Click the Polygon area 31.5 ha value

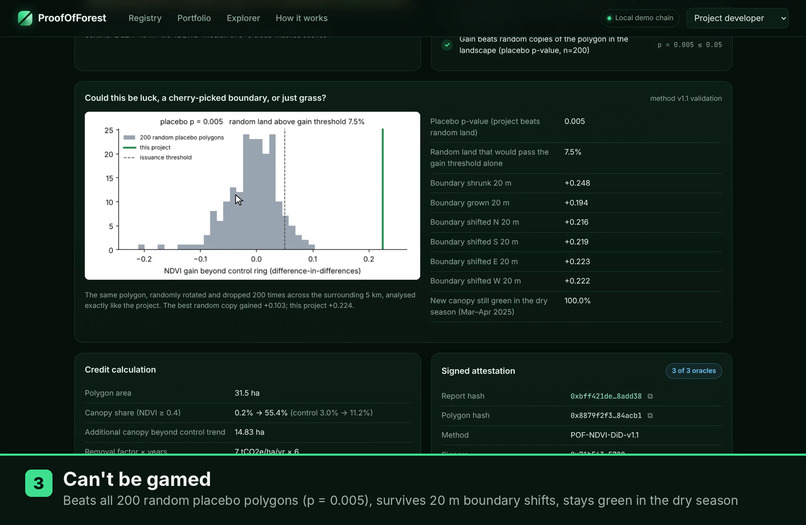pos(247,393)
